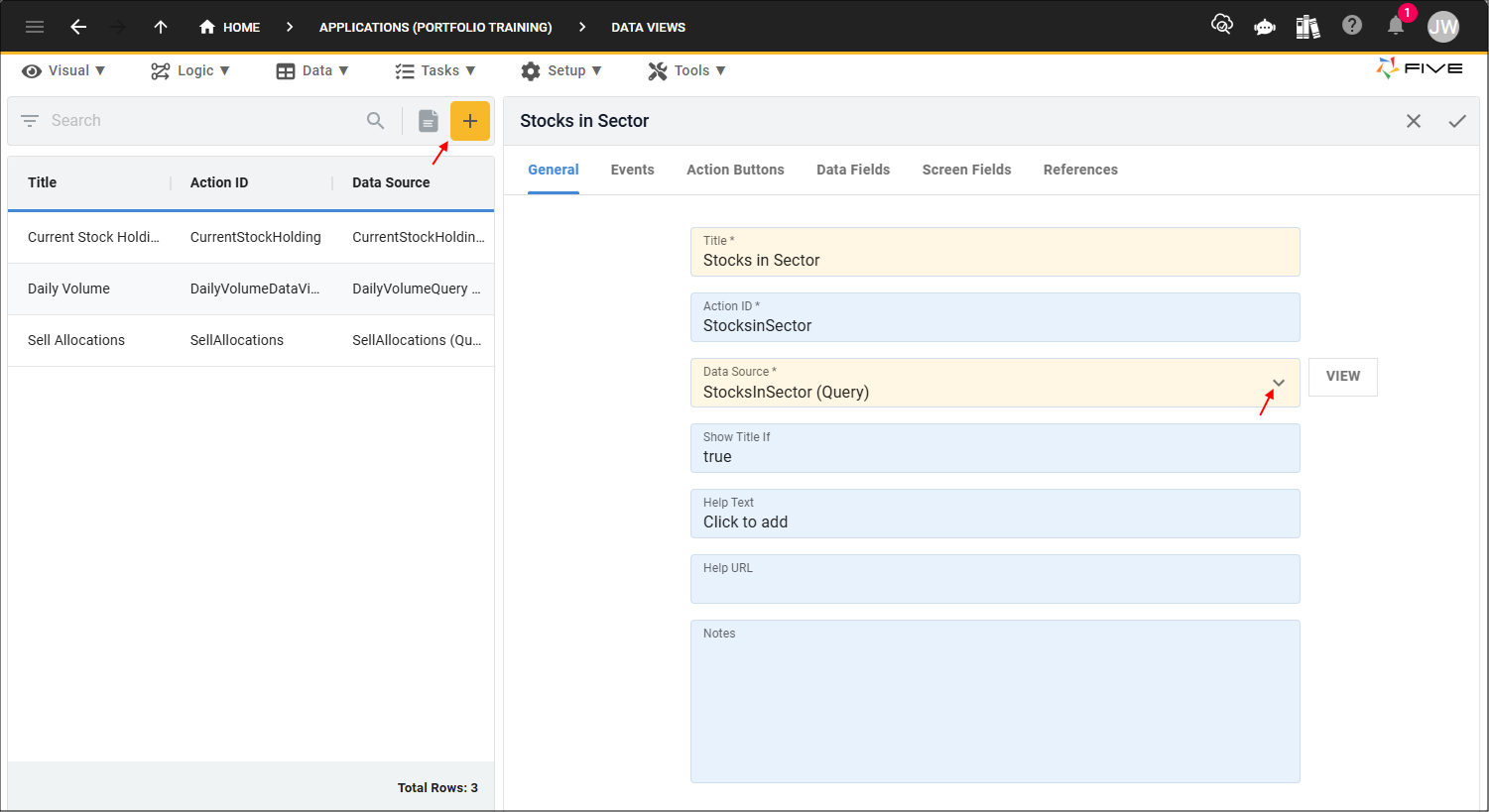Switch to the Data Fields tab
The image size is (1489, 812).
[853, 170]
